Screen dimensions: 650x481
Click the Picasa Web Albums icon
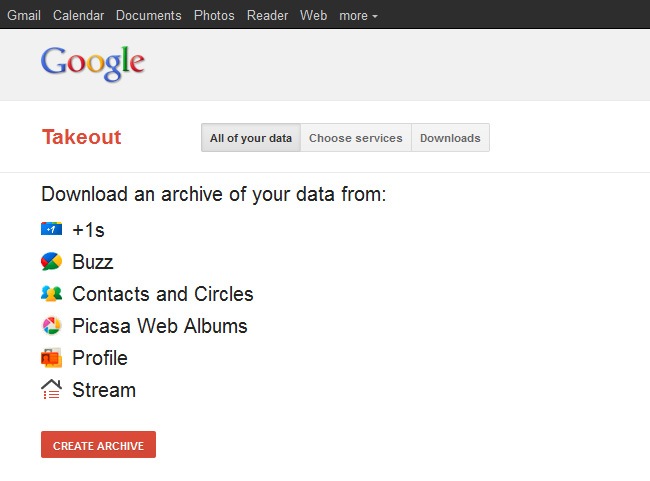[51, 326]
